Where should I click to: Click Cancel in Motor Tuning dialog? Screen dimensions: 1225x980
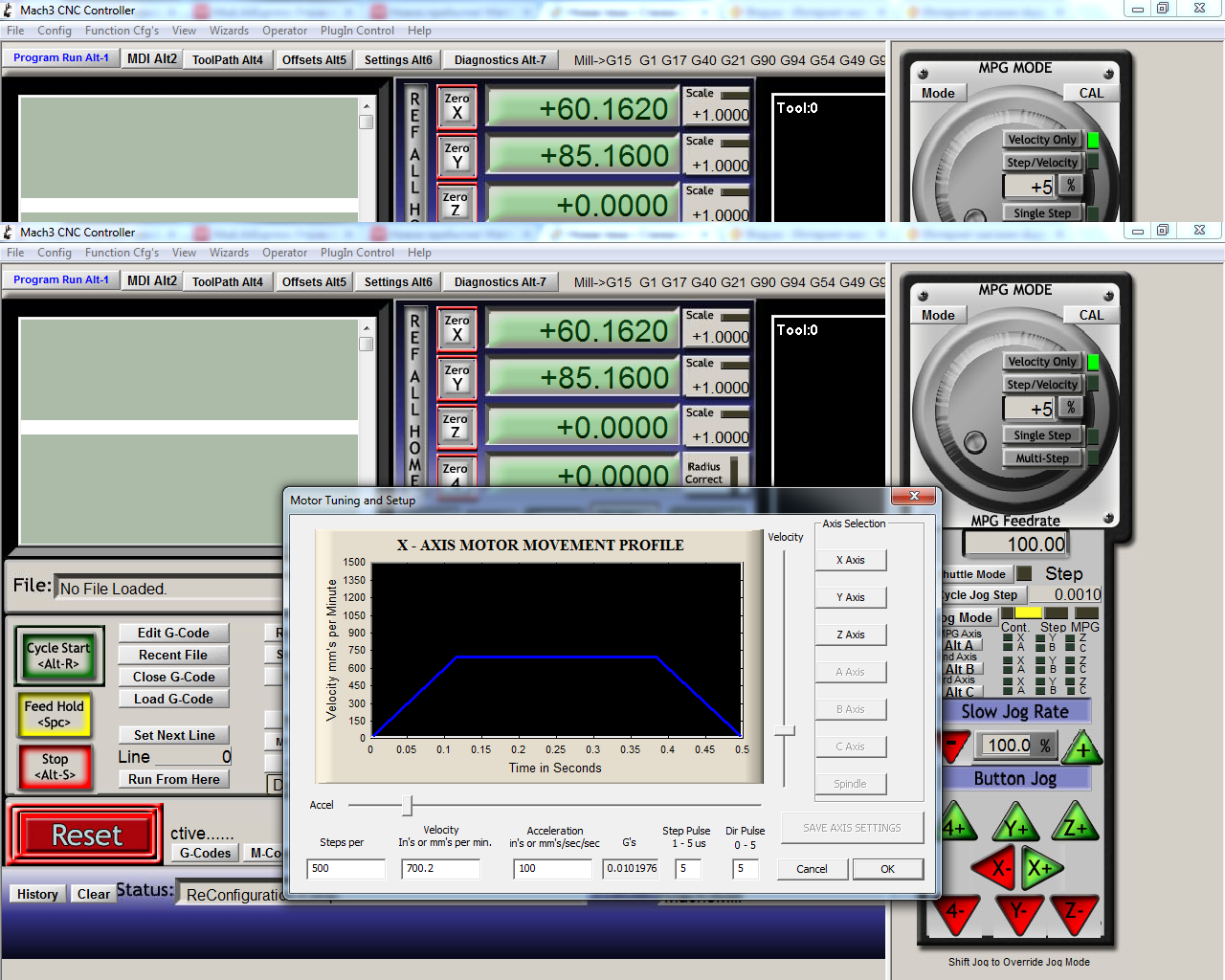pos(812,869)
